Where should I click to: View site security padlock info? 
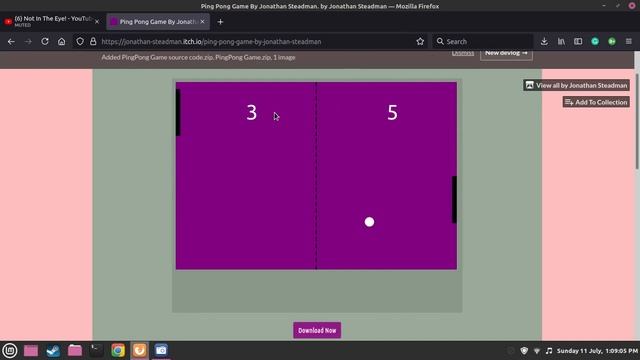tap(93, 42)
